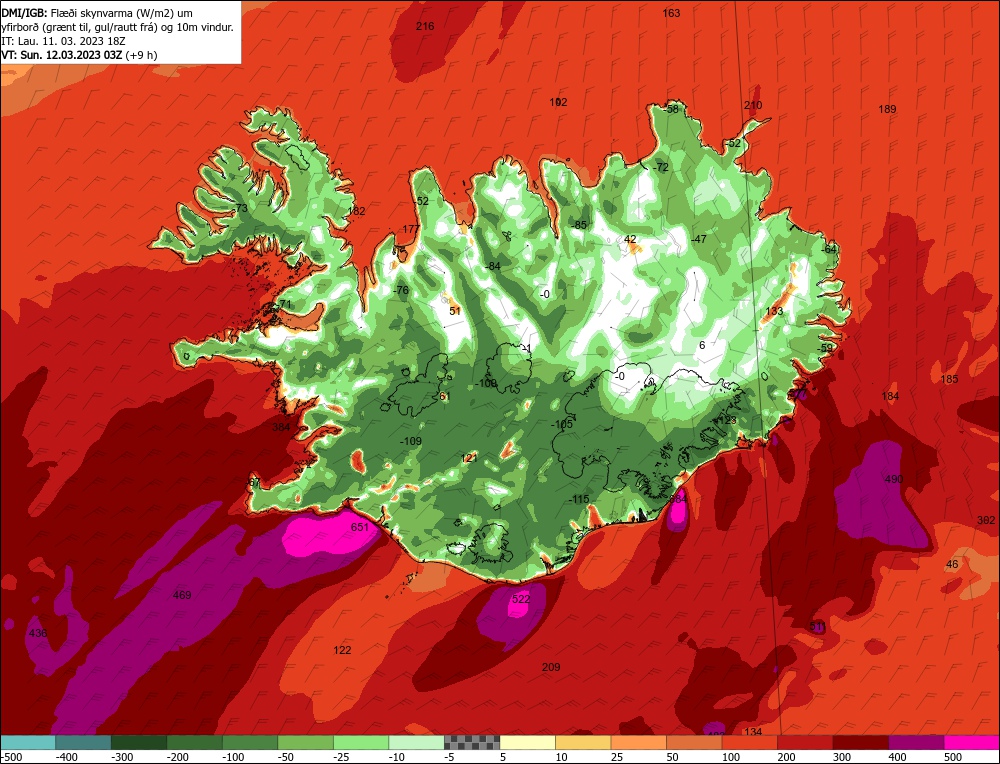The height and width of the screenshot is (764, 1000).
Task: Click the value -64 on the east coast
Action: coord(828,249)
